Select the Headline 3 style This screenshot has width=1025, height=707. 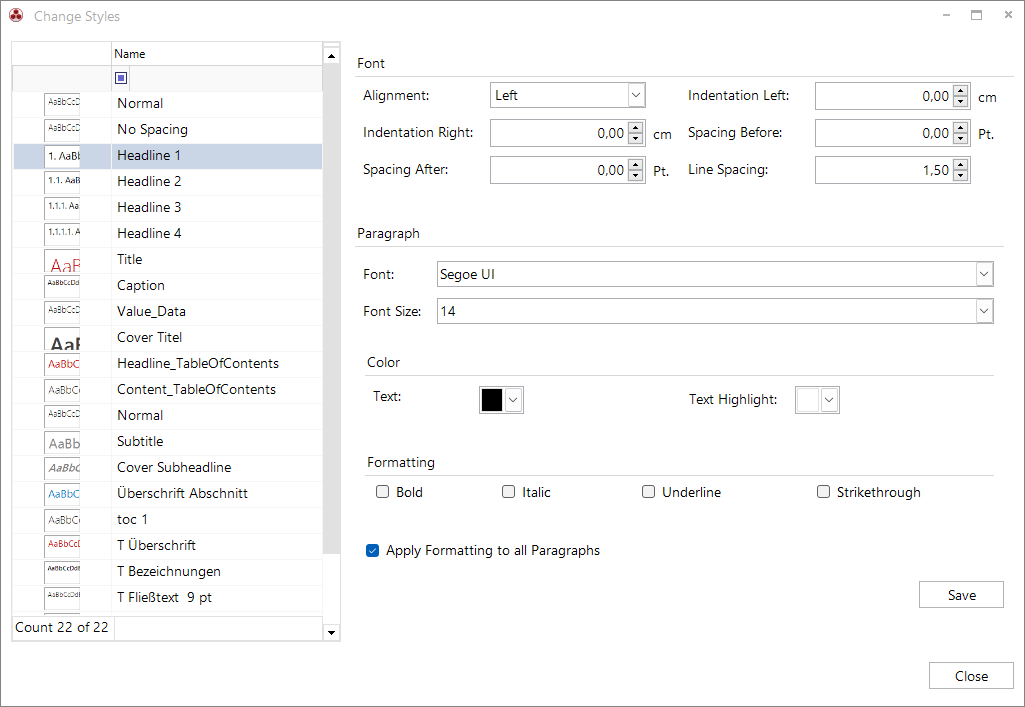coord(167,208)
